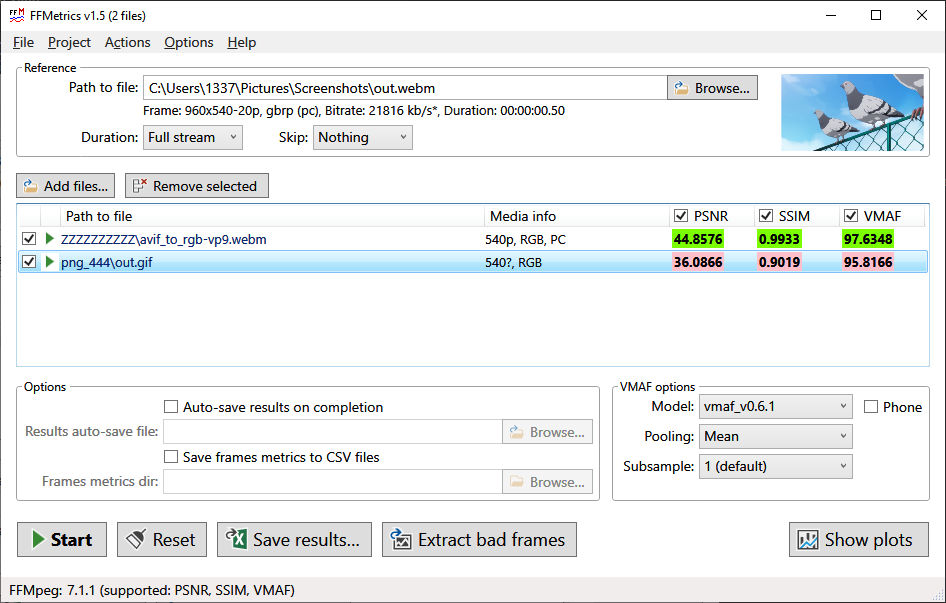Open the Skip dropdown (Nothing)

click(x=363, y=138)
